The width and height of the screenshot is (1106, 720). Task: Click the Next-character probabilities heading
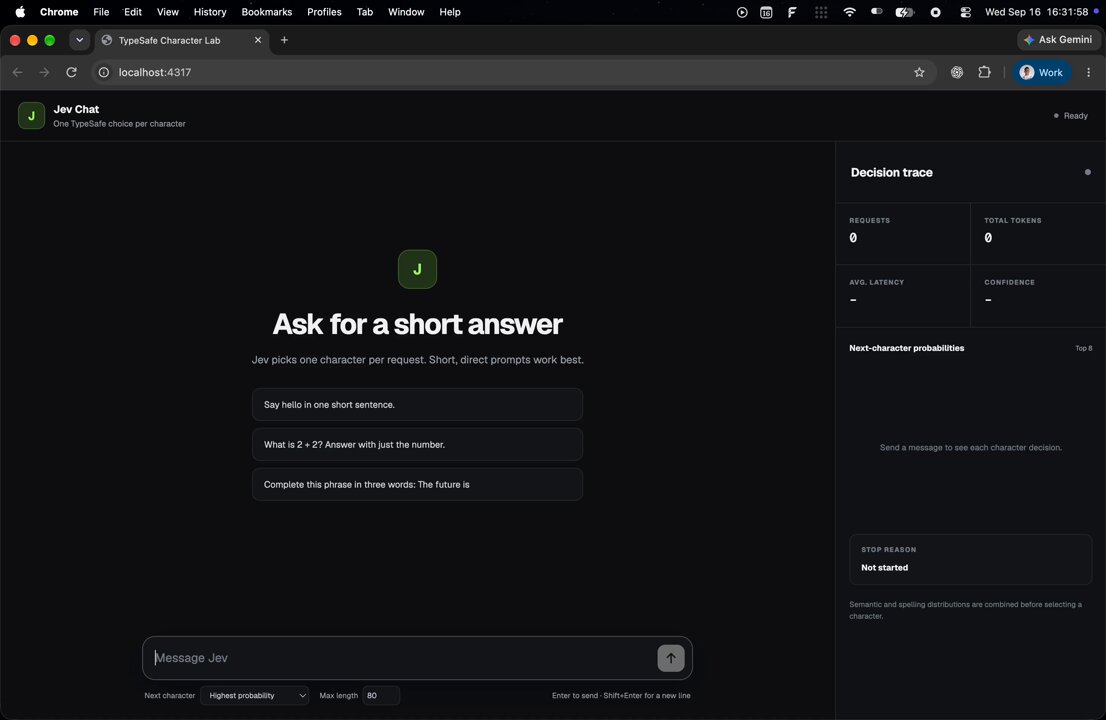pyautogui.click(x=906, y=348)
